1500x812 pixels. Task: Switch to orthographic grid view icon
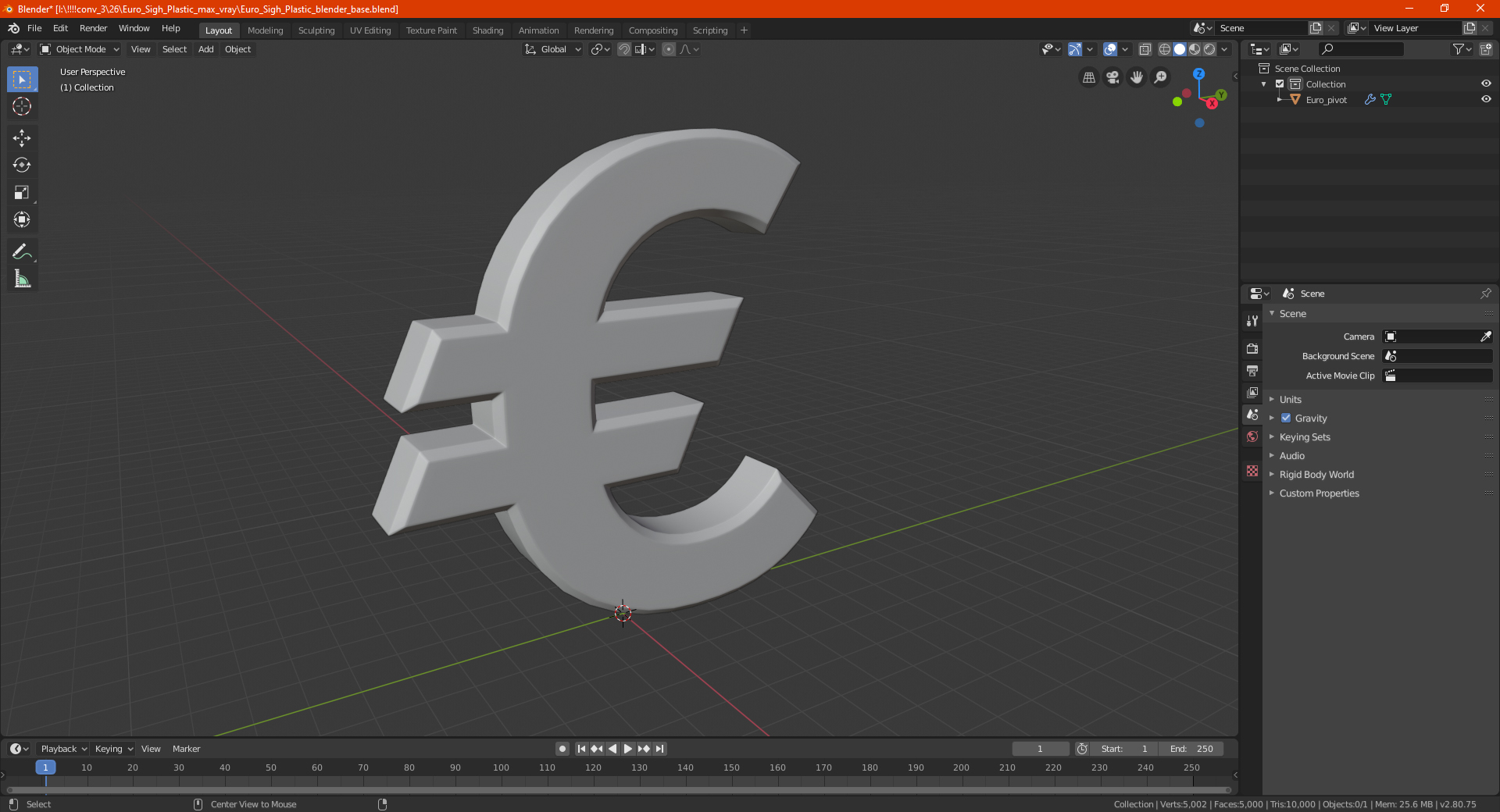(1088, 77)
